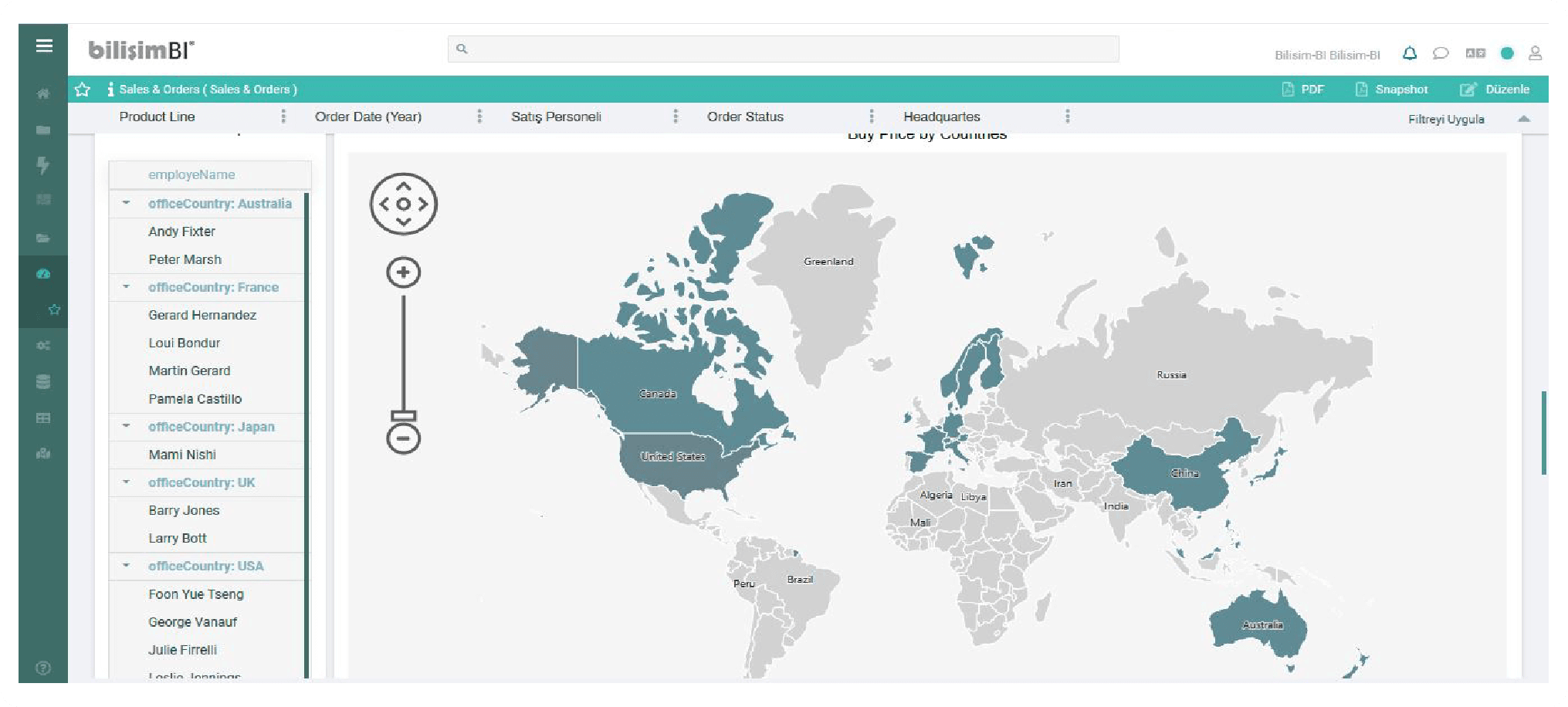Click the map zoom in plus button
This screenshot has width=1568, height=707.
pos(403,272)
